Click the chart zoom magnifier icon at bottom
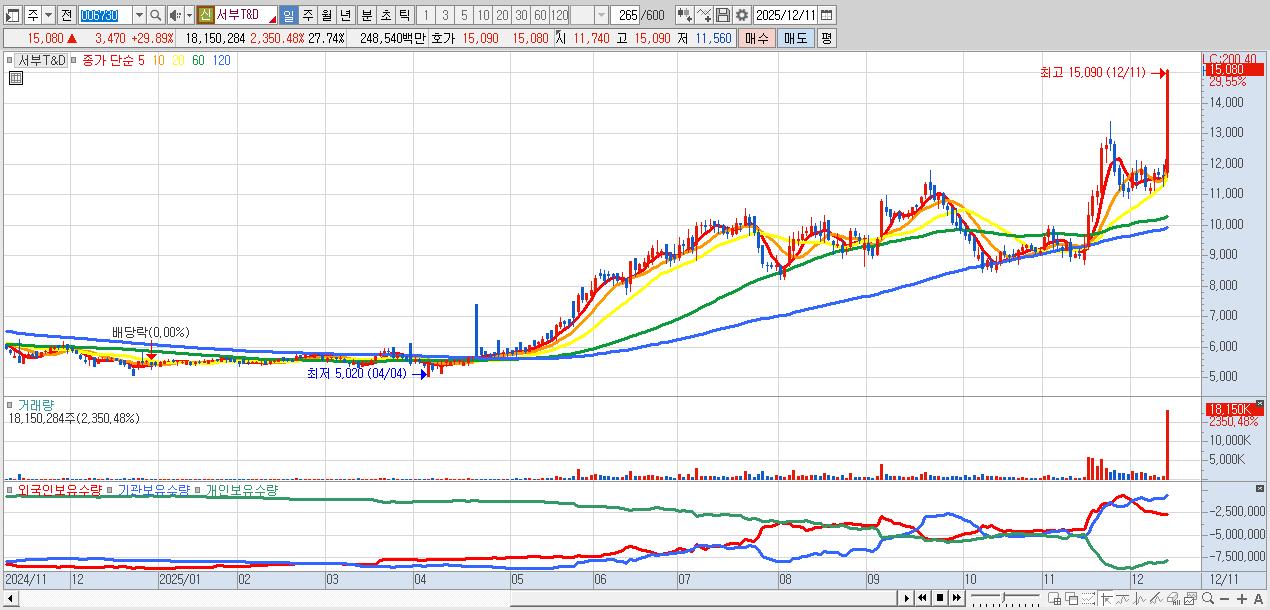 1207,598
